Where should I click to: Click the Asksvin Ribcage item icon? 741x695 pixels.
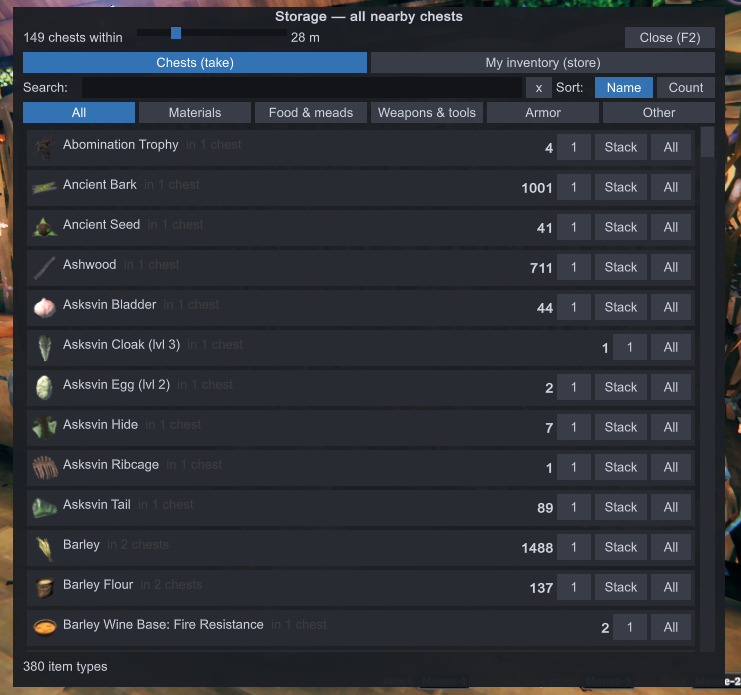tap(45, 467)
